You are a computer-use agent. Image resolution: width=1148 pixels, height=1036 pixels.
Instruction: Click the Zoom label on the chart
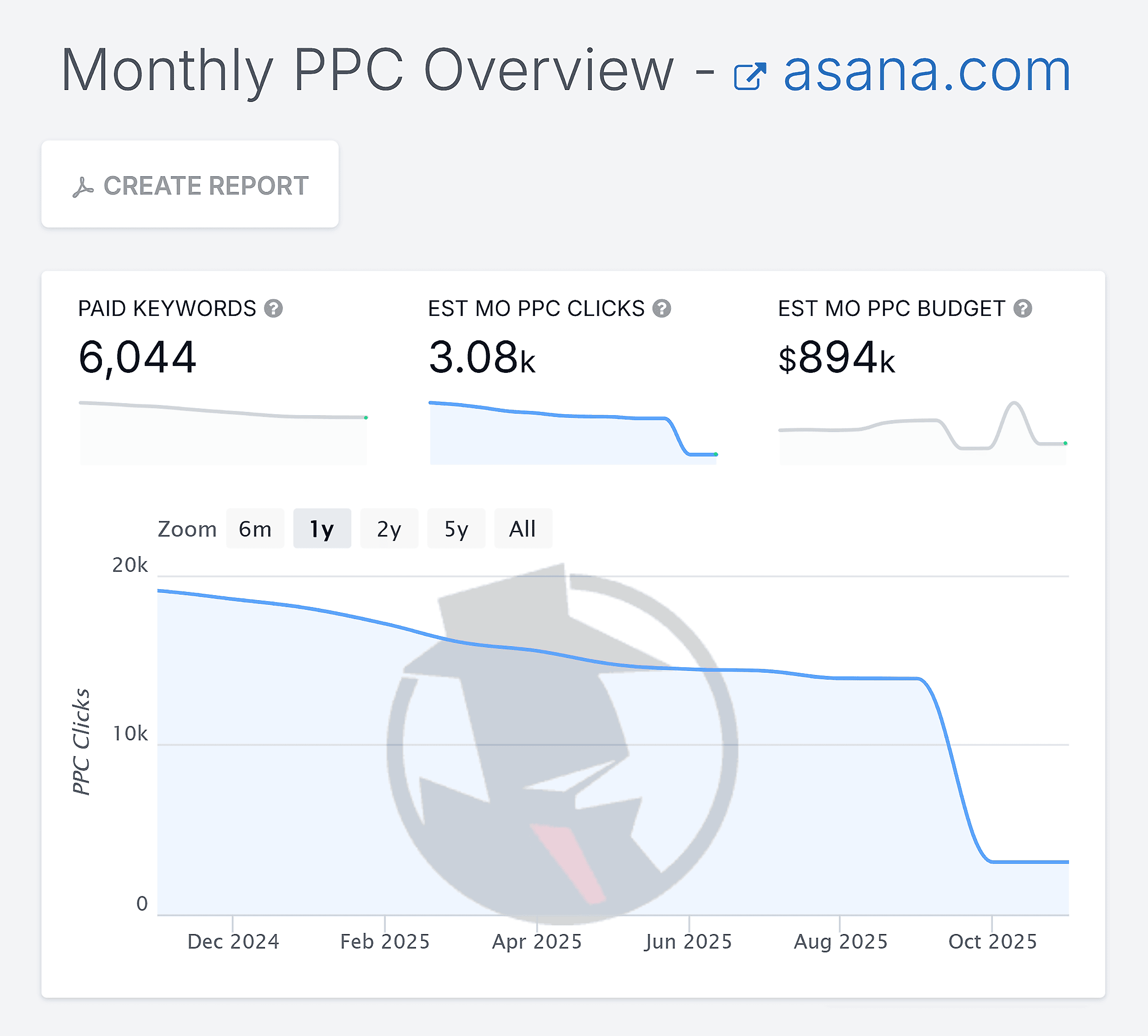(187, 528)
